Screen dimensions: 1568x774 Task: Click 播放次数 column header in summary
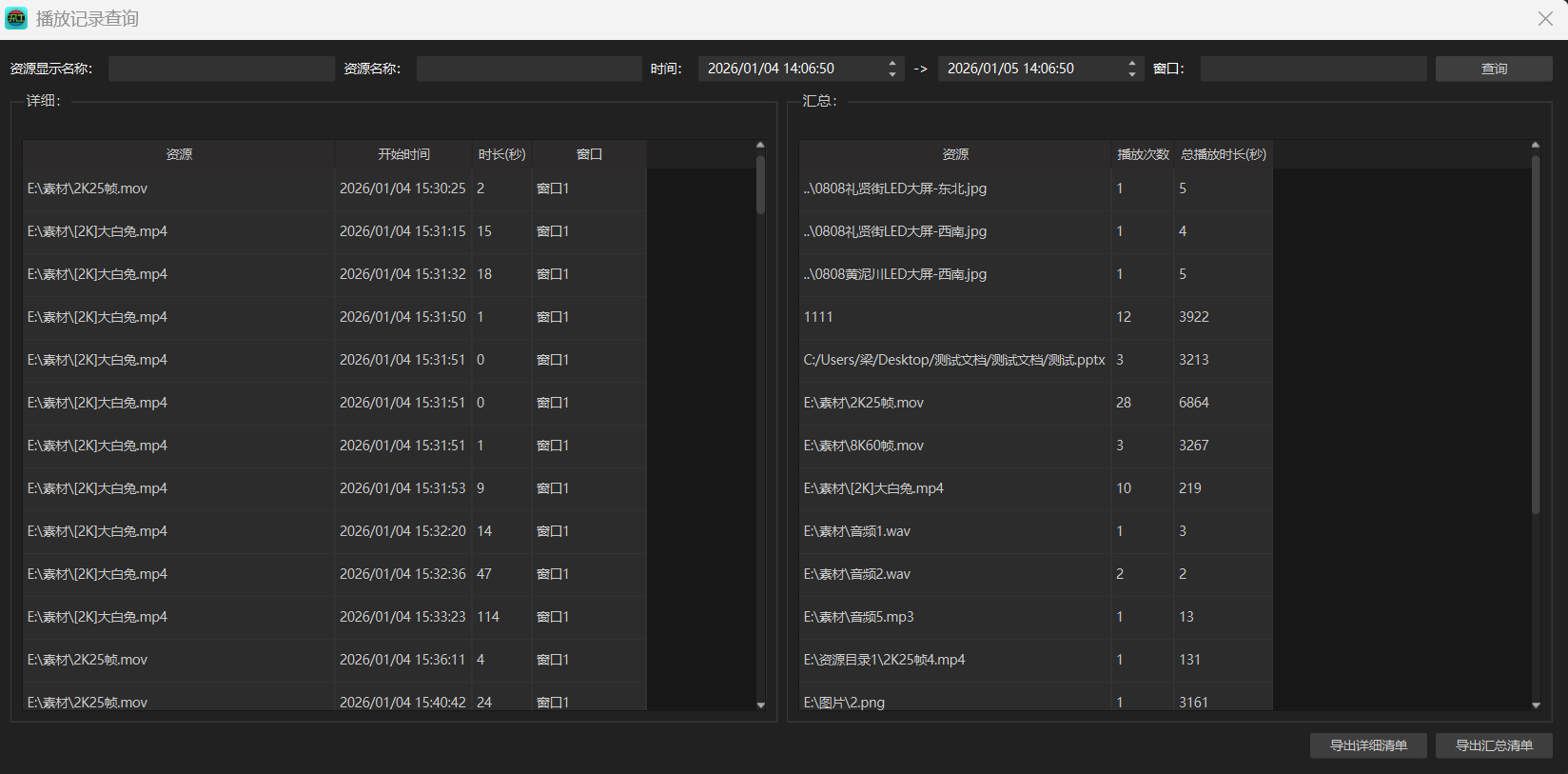[x=1142, y=154]
